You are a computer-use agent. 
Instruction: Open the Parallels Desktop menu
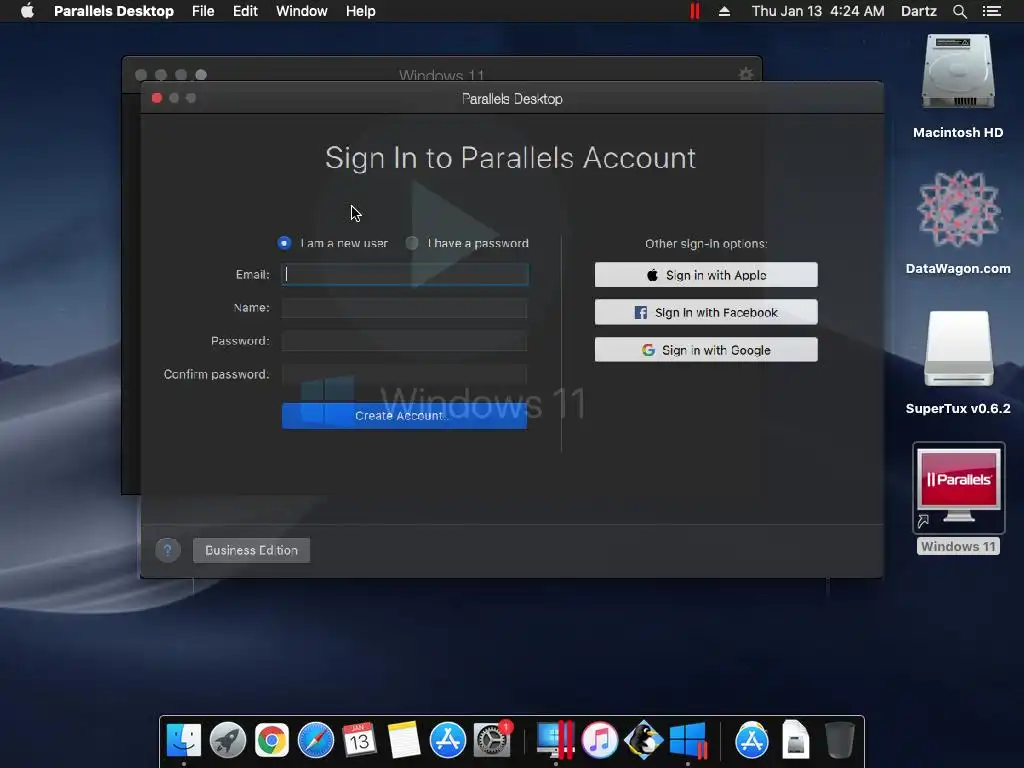[114, 11]
